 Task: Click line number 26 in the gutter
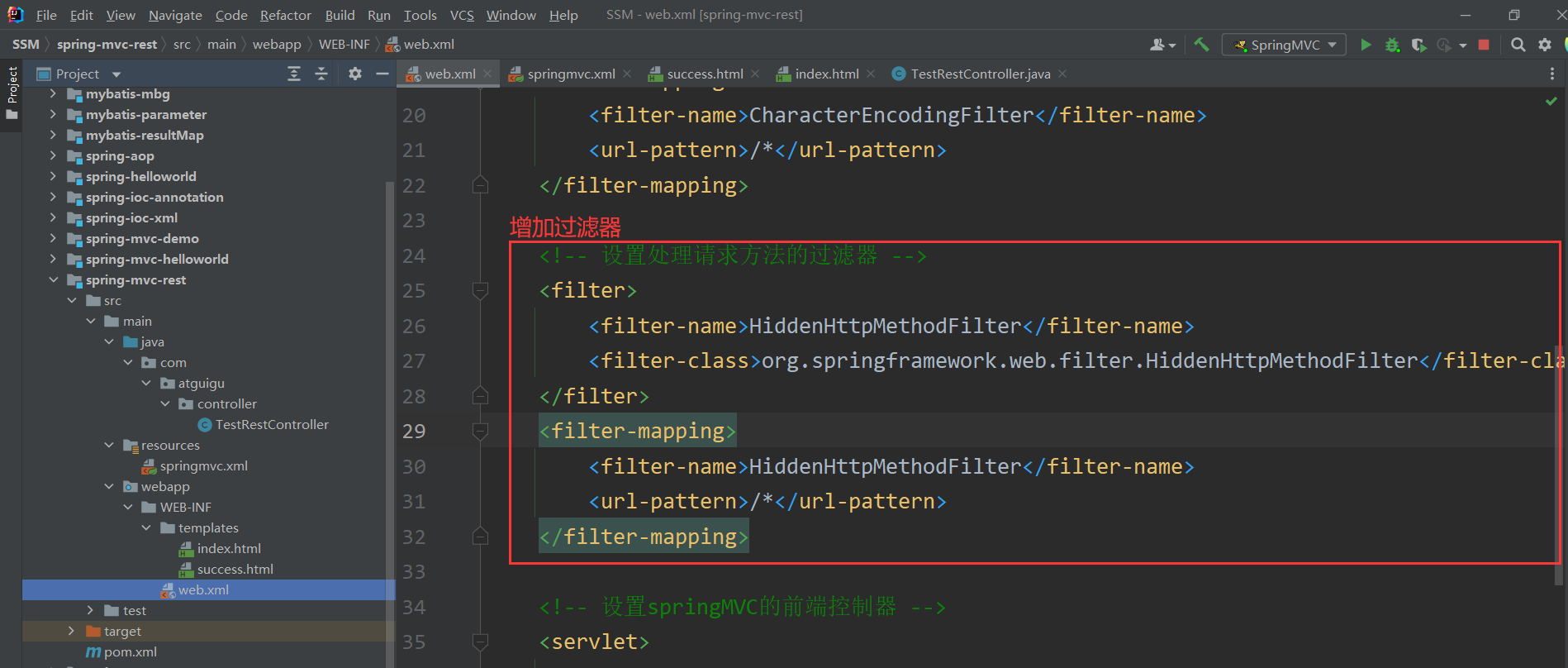coord(414,326)
